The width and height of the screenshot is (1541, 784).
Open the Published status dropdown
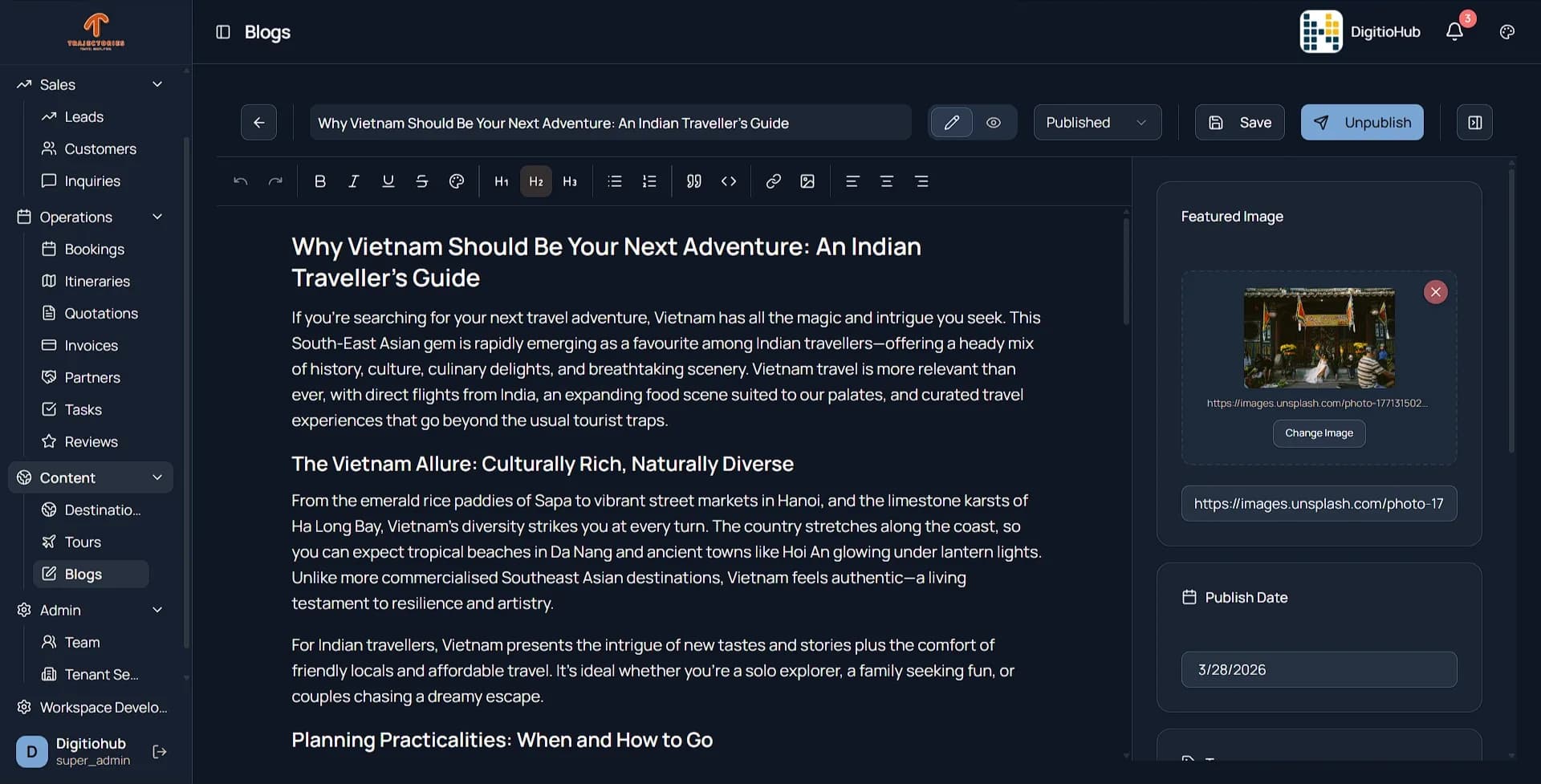[1097, 122]
